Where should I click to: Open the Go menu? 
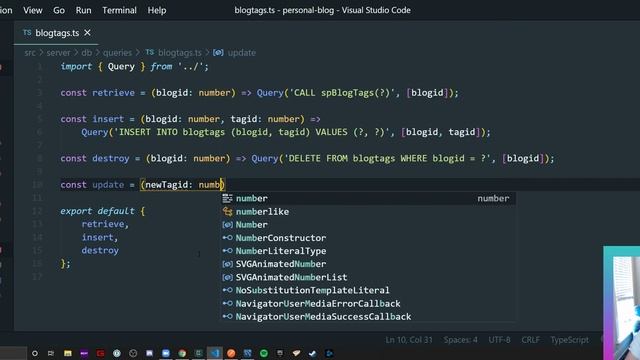(59, 10)
